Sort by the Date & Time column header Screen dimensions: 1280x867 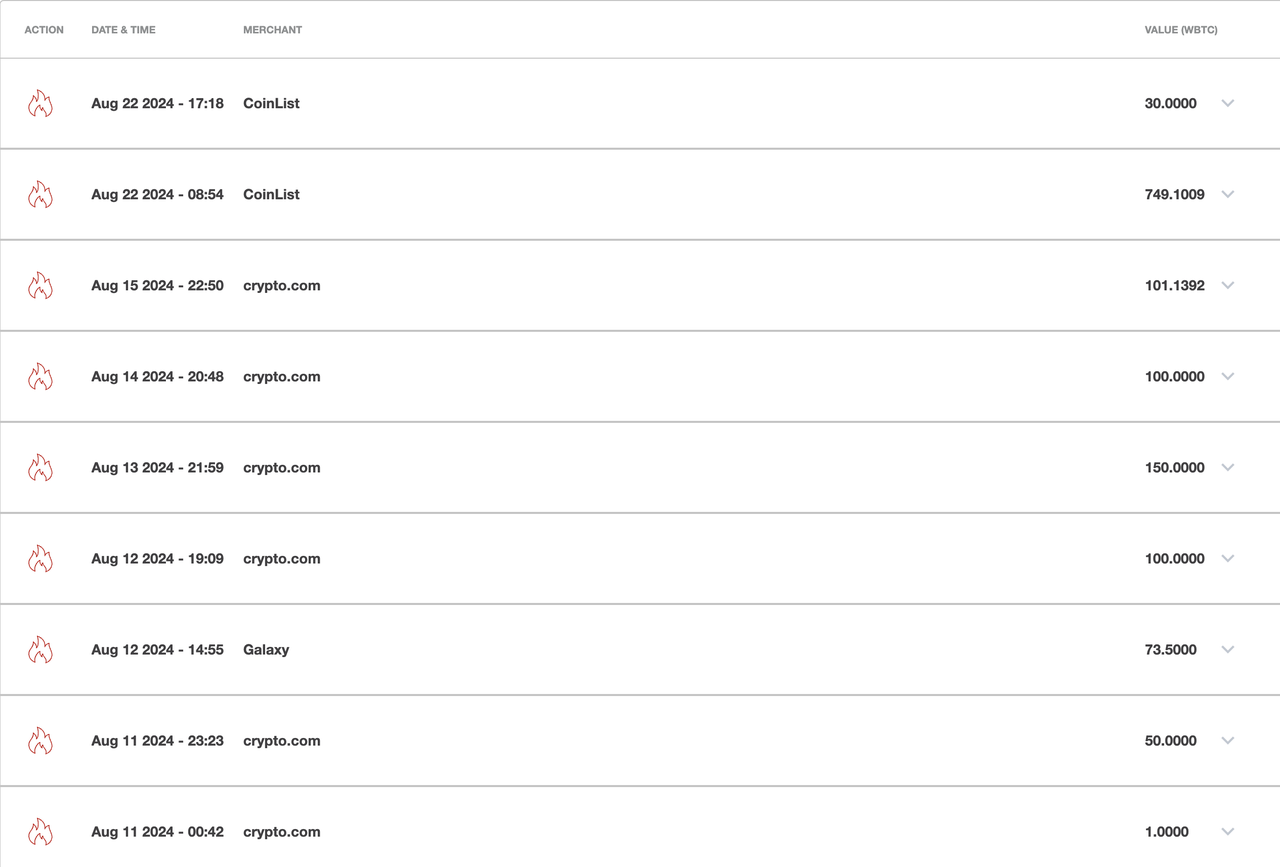(123, 30)
